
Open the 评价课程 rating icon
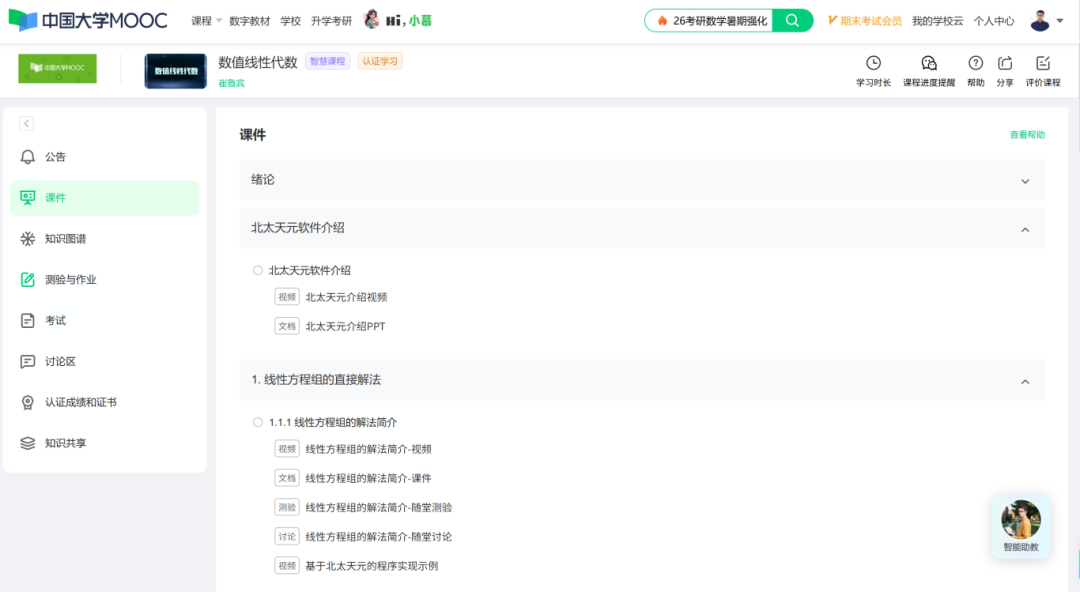coord(1043,63)
